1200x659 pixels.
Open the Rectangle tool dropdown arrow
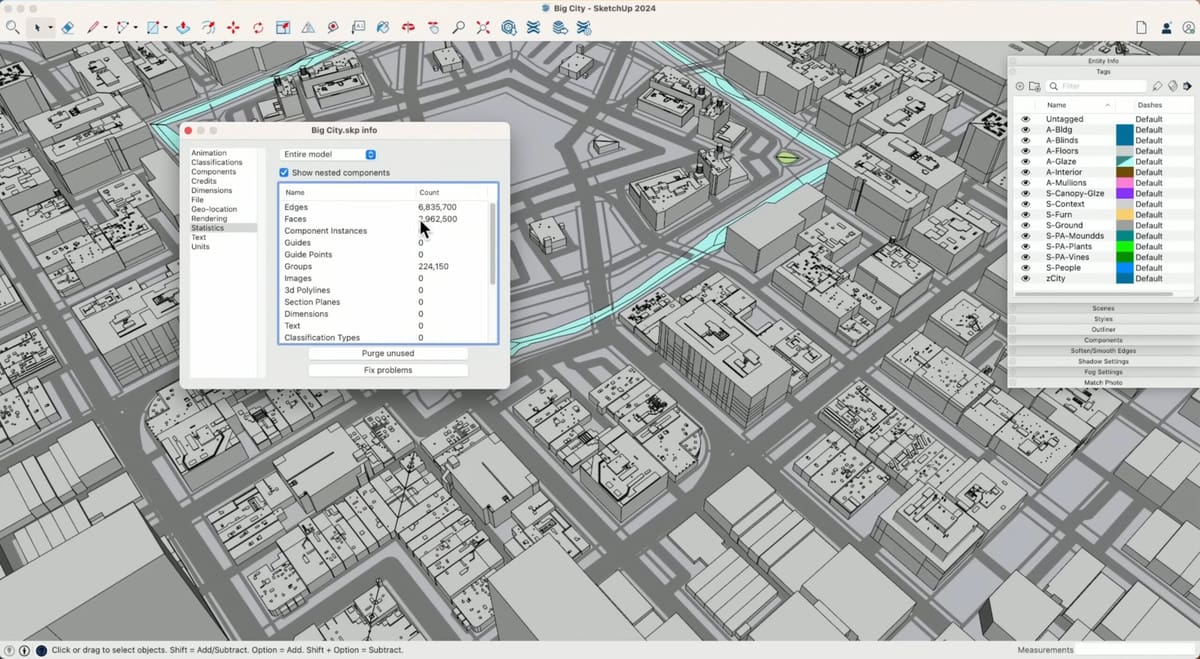tap(166, 29)
